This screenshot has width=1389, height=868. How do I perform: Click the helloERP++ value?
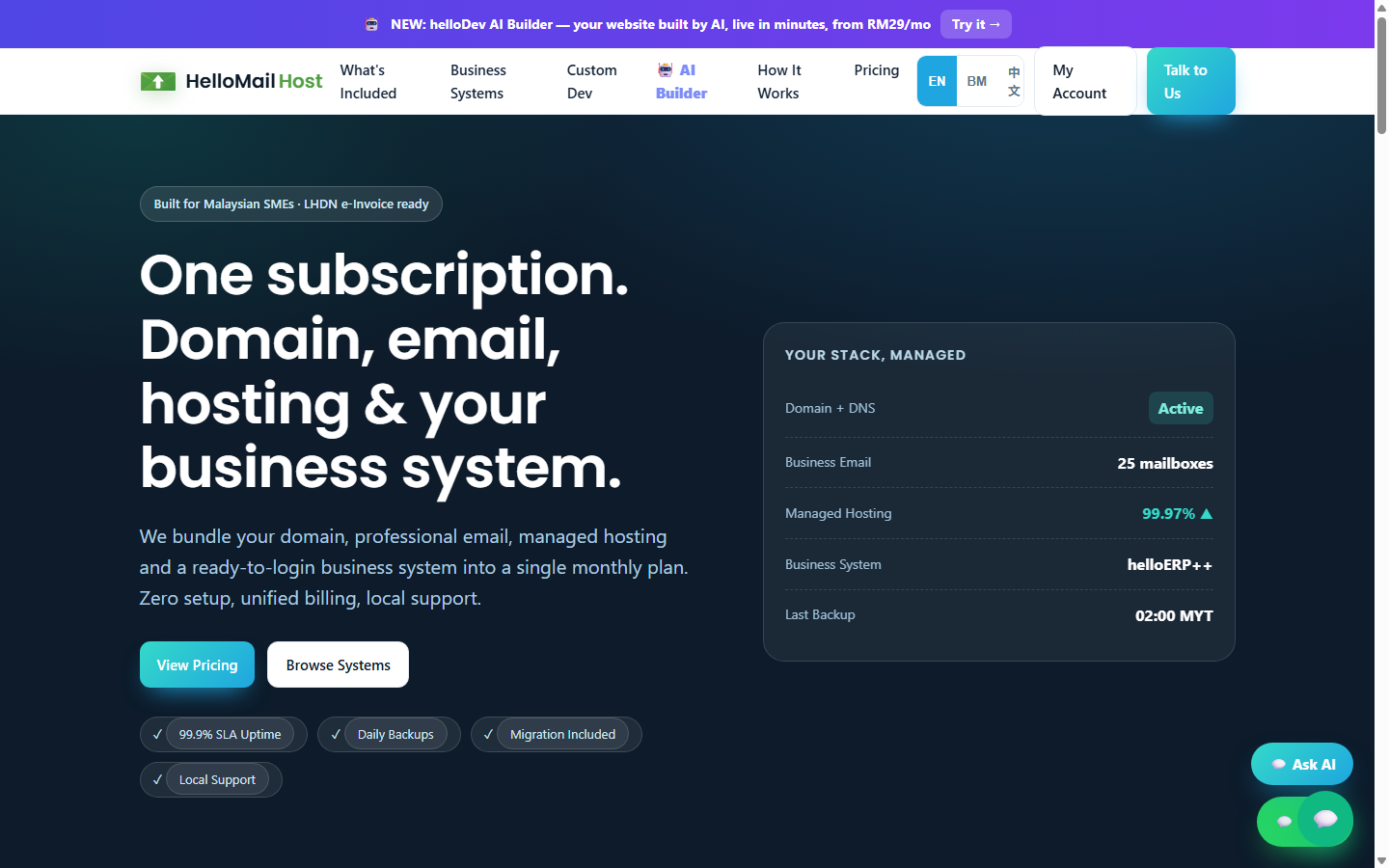point(1170,564)
